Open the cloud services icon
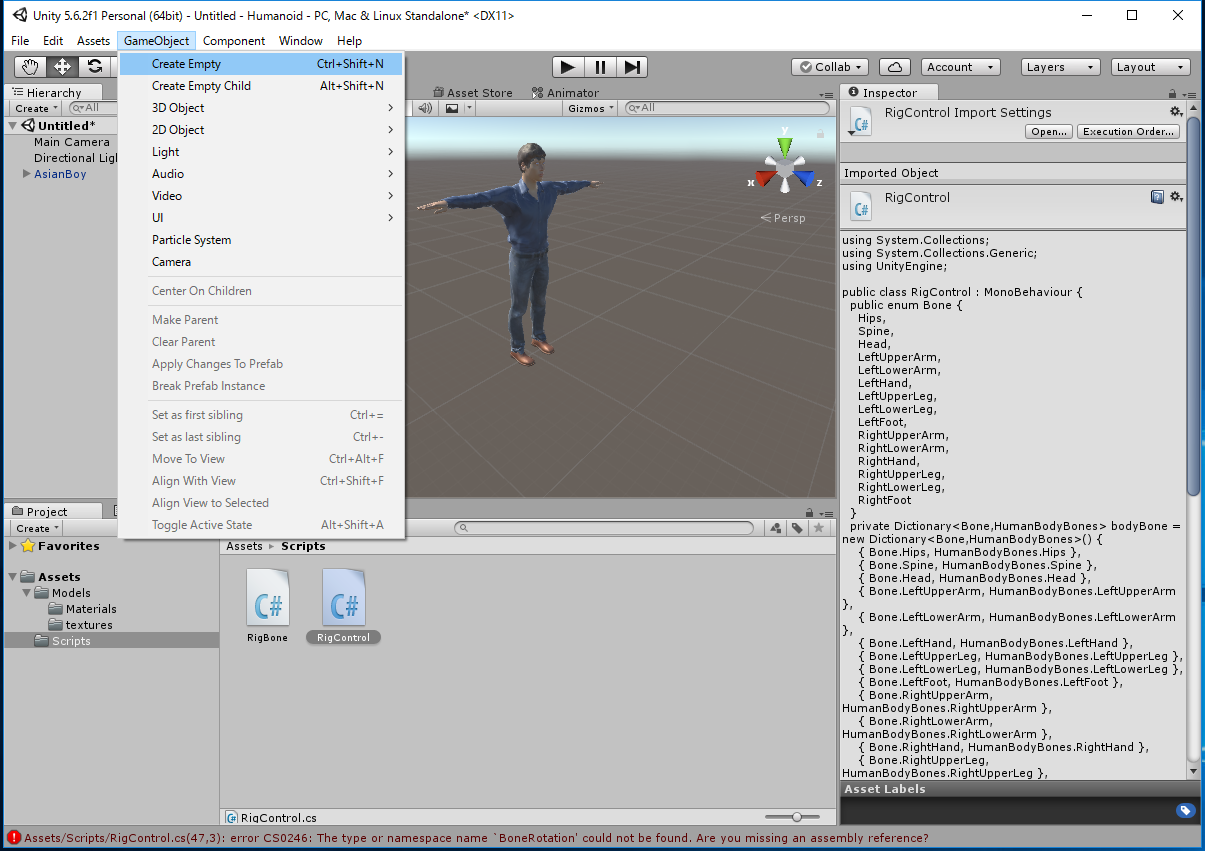 894,67
